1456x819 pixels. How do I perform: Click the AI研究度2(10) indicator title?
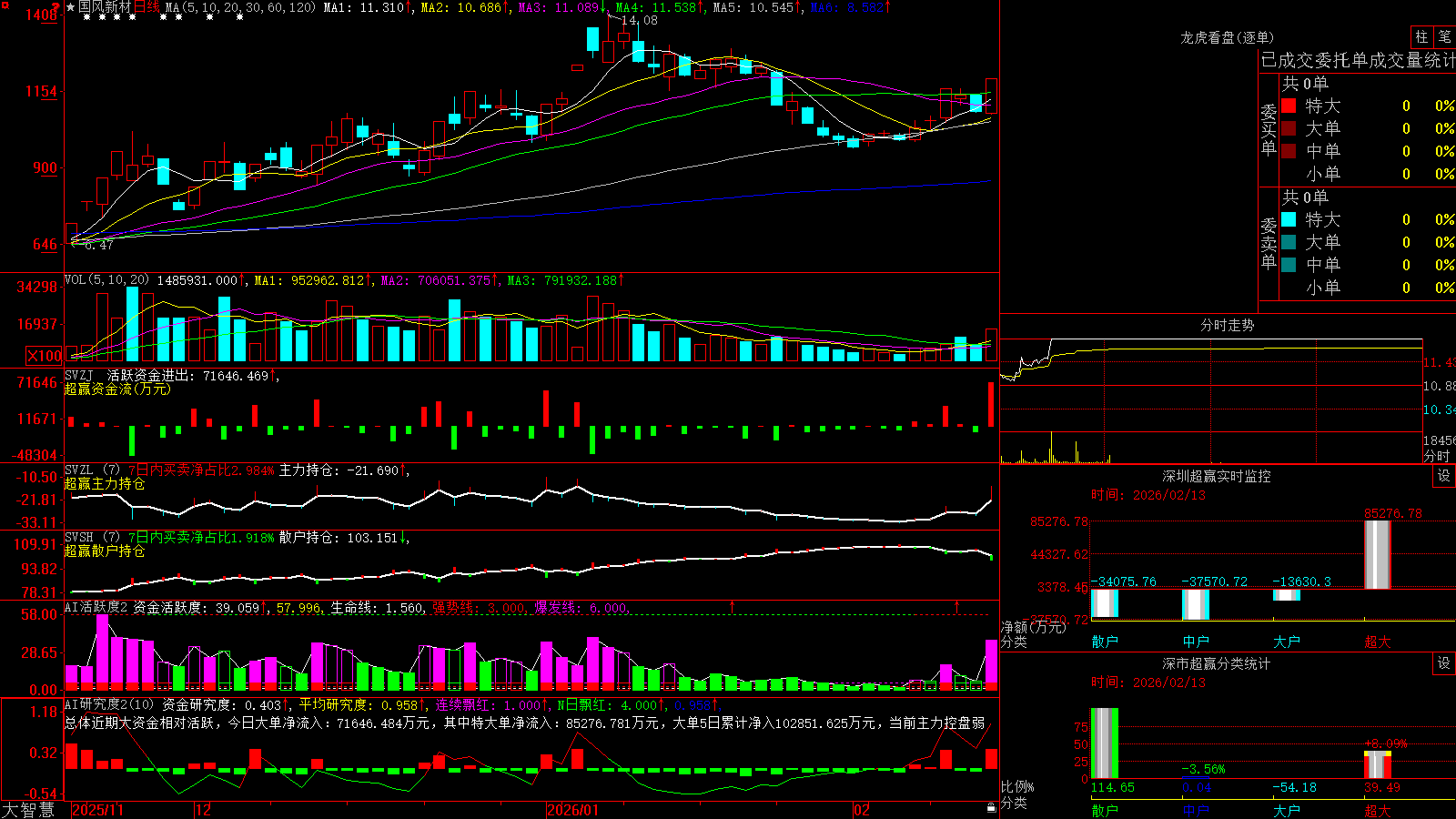[x=110, y=704]
